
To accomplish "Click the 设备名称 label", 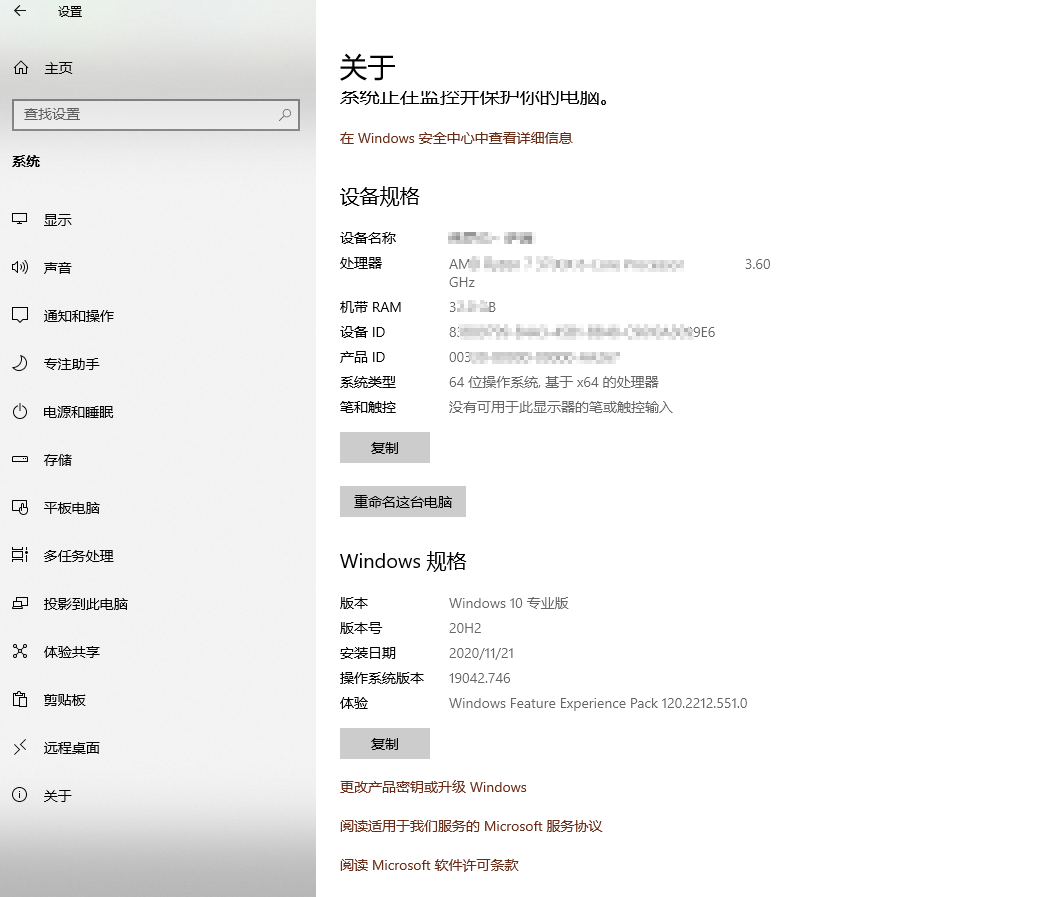I will [368, 238].
